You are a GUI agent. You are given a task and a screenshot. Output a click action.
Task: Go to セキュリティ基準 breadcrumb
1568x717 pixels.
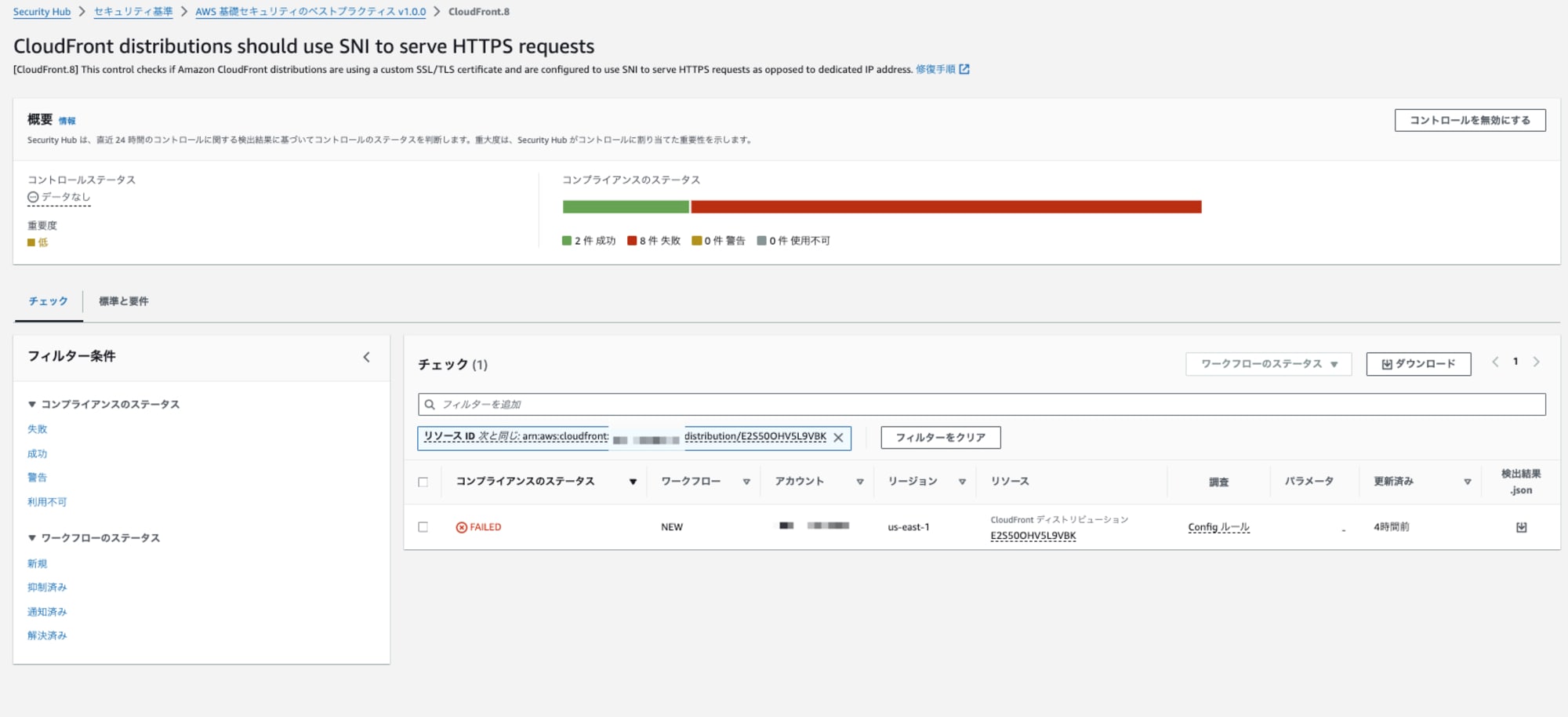[133, 12]
